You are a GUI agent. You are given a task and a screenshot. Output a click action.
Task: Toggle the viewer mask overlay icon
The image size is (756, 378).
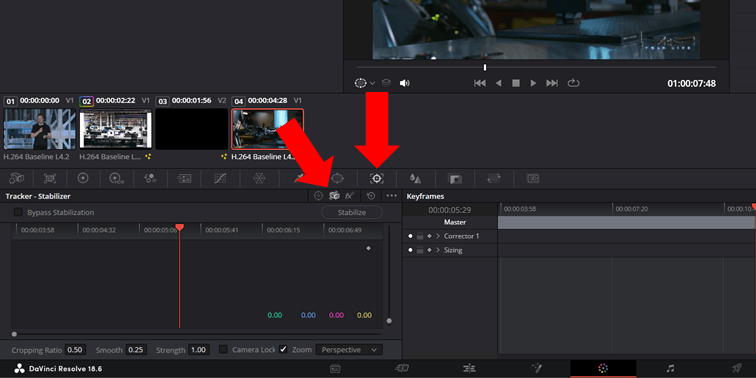click(x=361, y=83)
